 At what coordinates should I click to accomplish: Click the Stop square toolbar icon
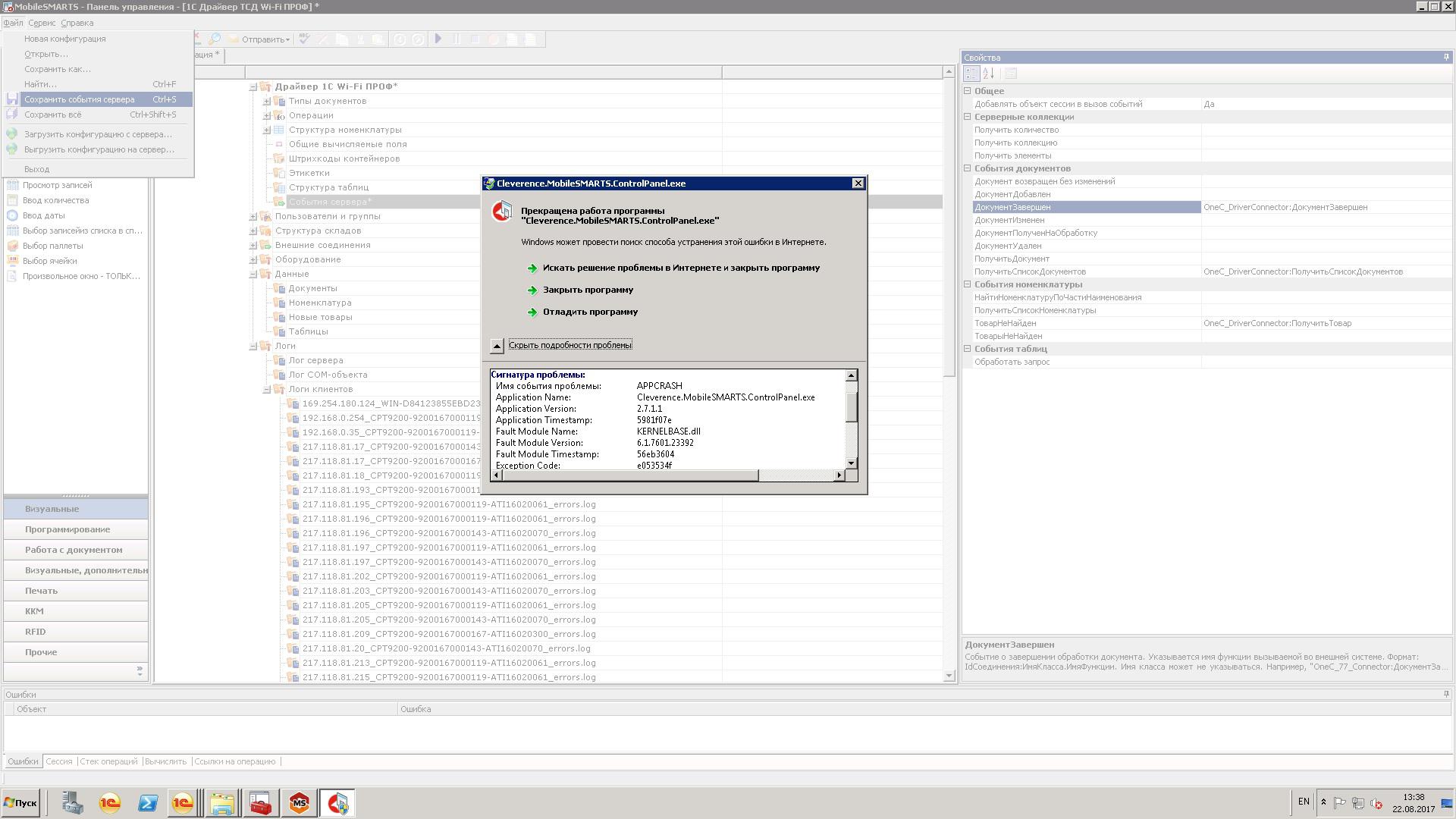coord(475,39)
